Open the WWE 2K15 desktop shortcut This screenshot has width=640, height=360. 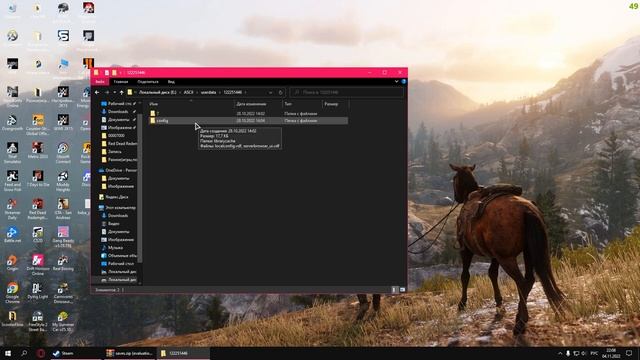pyautogui.click(x=63, y=122)
